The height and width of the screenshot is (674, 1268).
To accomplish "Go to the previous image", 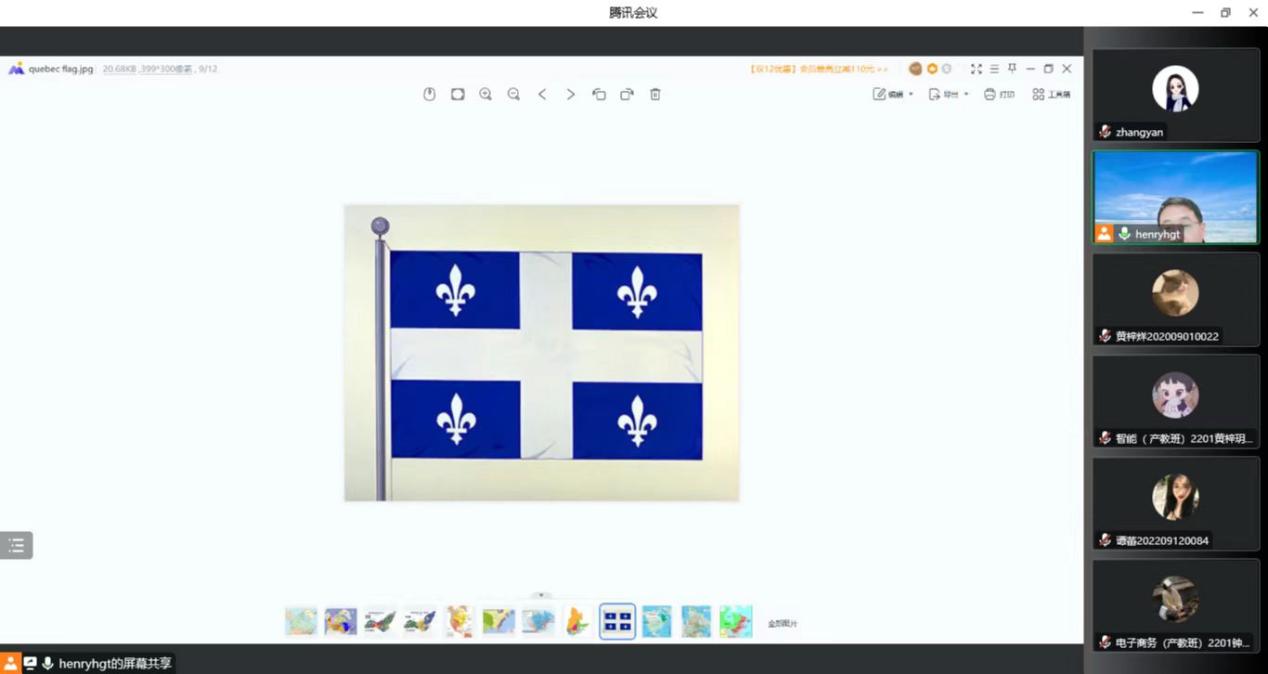I will [542, 94].
